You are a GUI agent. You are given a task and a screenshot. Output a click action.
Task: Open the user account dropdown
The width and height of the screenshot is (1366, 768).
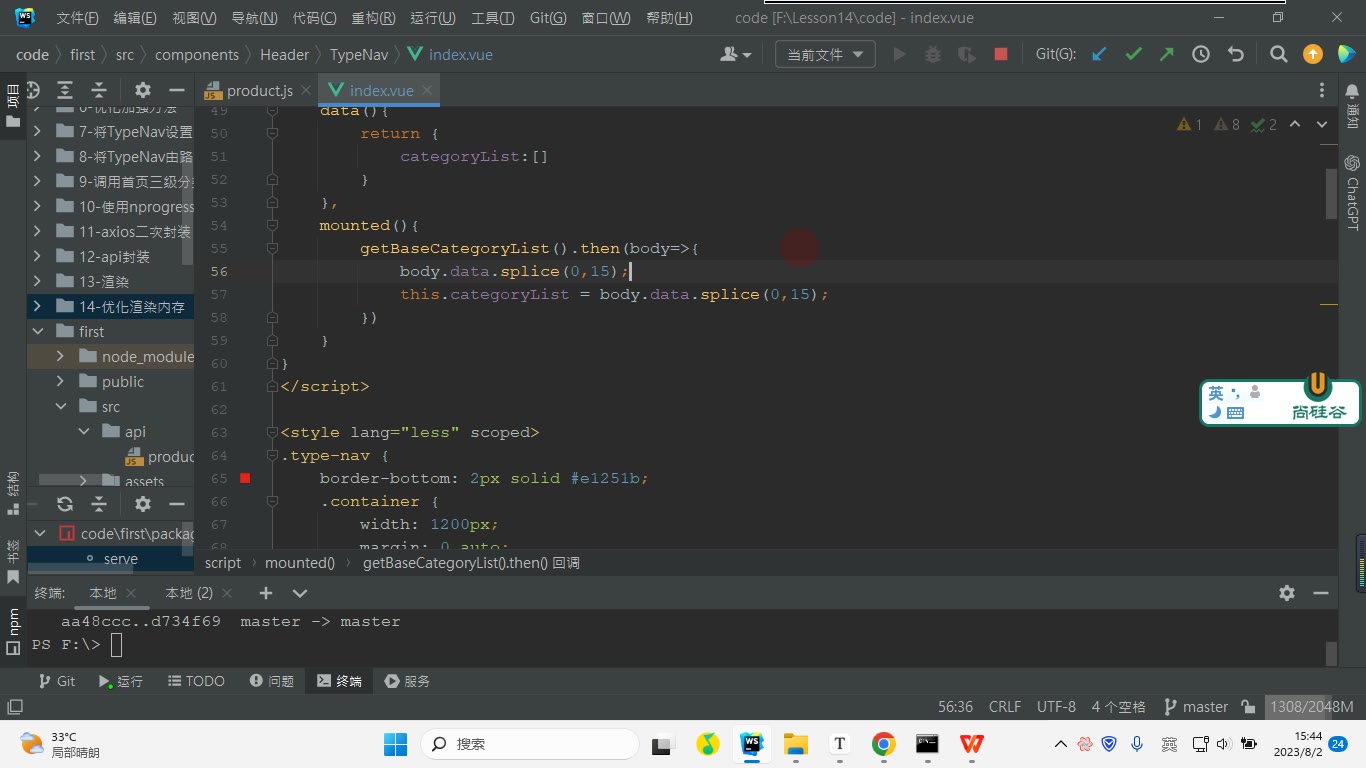(736, 55)
